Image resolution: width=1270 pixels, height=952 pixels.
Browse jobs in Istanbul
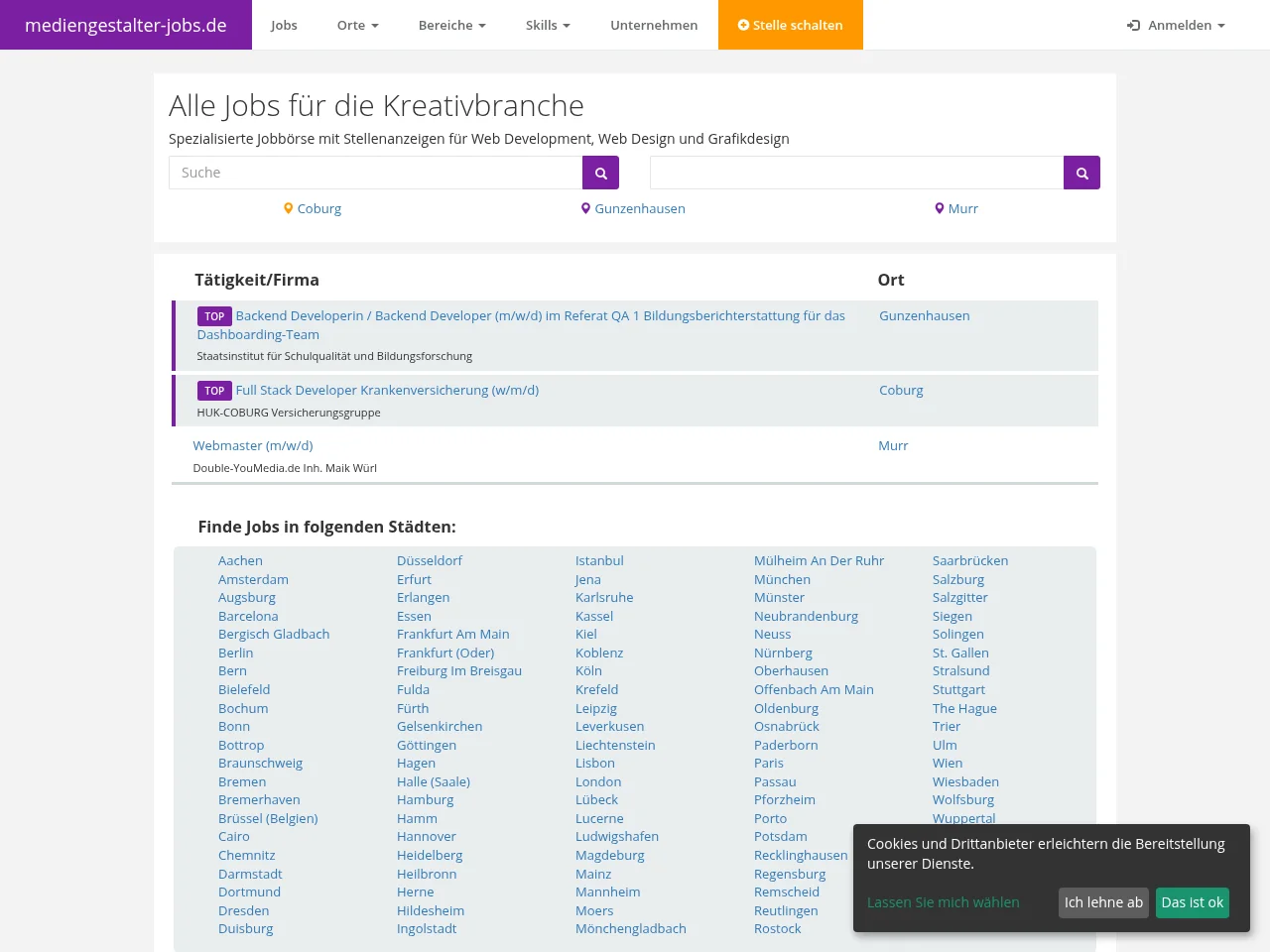click(x=599, y=561)
